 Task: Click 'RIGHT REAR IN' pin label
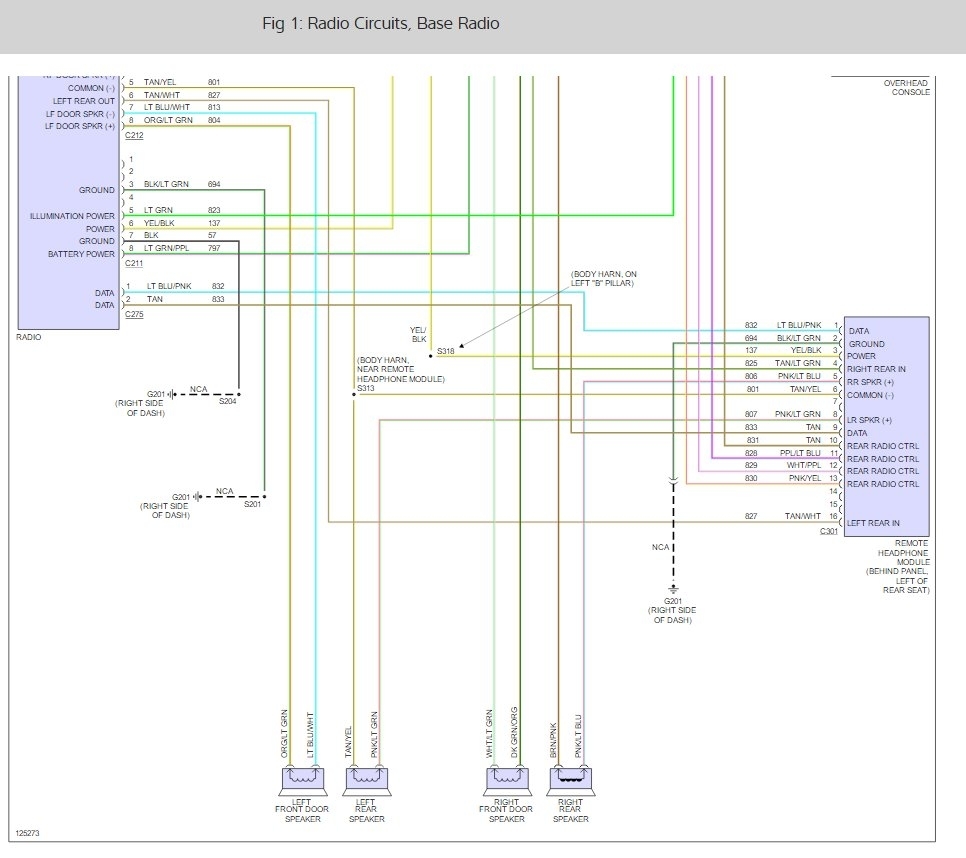[876, 369]
